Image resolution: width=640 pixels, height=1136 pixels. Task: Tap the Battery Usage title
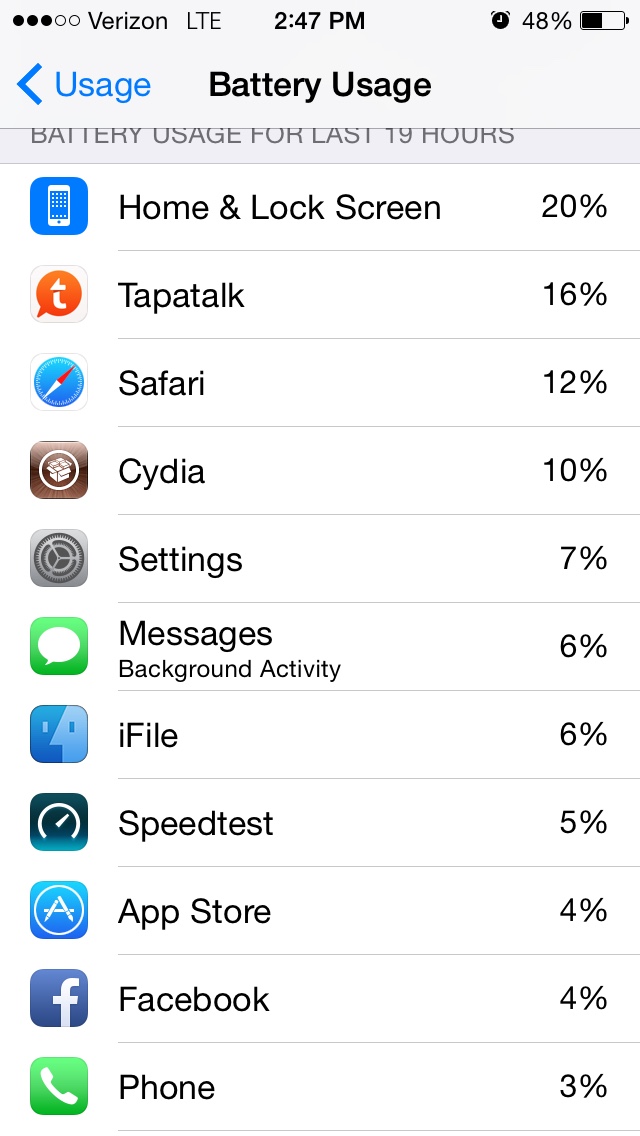(320, 85)
